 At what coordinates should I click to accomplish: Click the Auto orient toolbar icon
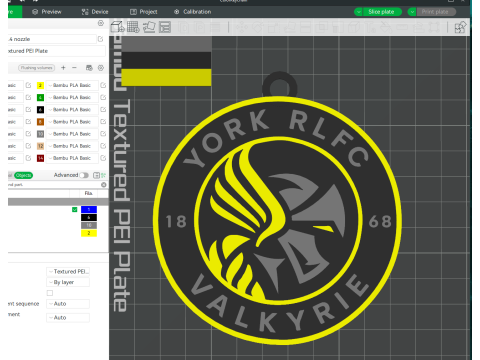[x=149, y=27]
